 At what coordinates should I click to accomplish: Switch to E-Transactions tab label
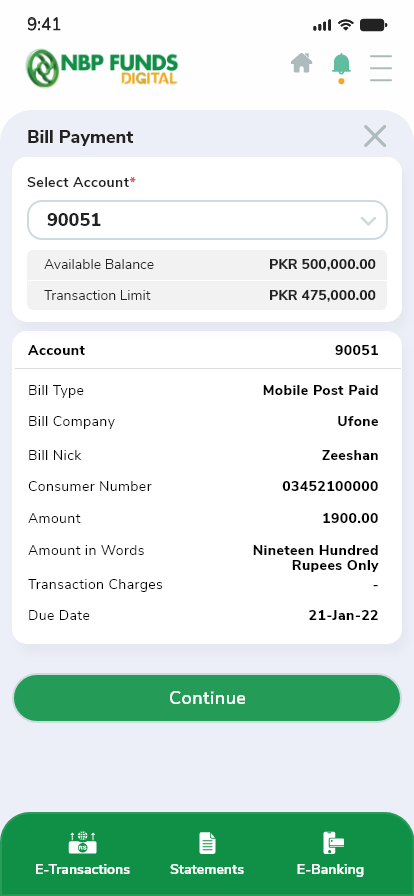[83, 869]
